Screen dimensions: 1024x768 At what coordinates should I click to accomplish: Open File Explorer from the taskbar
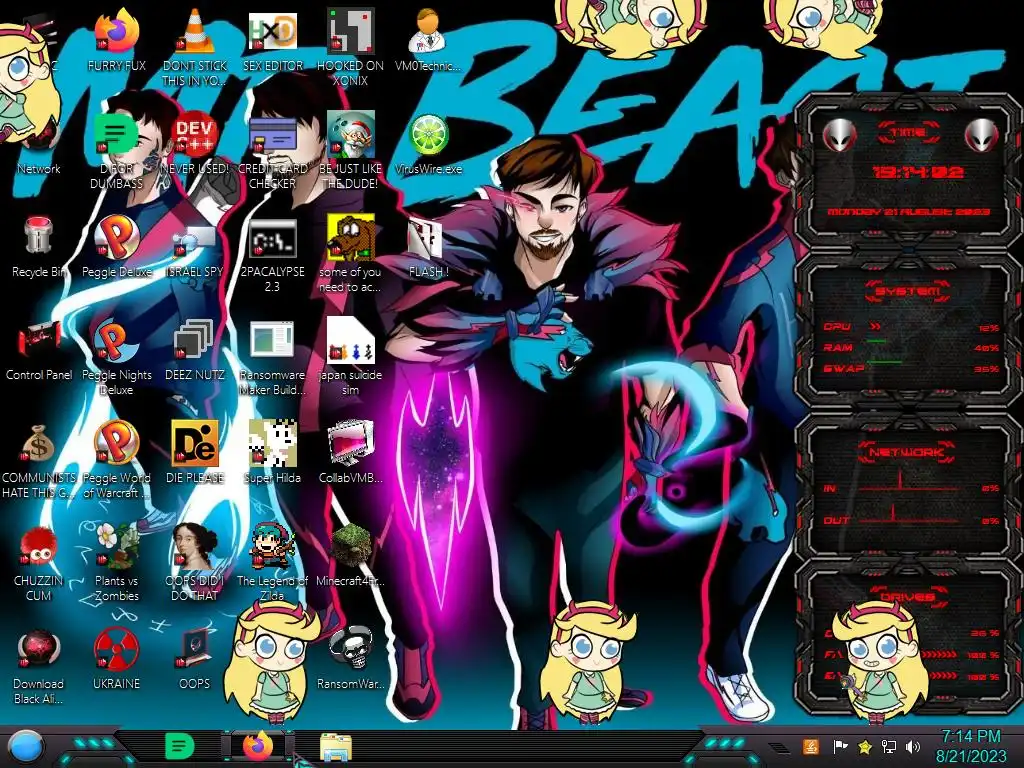click(x=336, y=747)
